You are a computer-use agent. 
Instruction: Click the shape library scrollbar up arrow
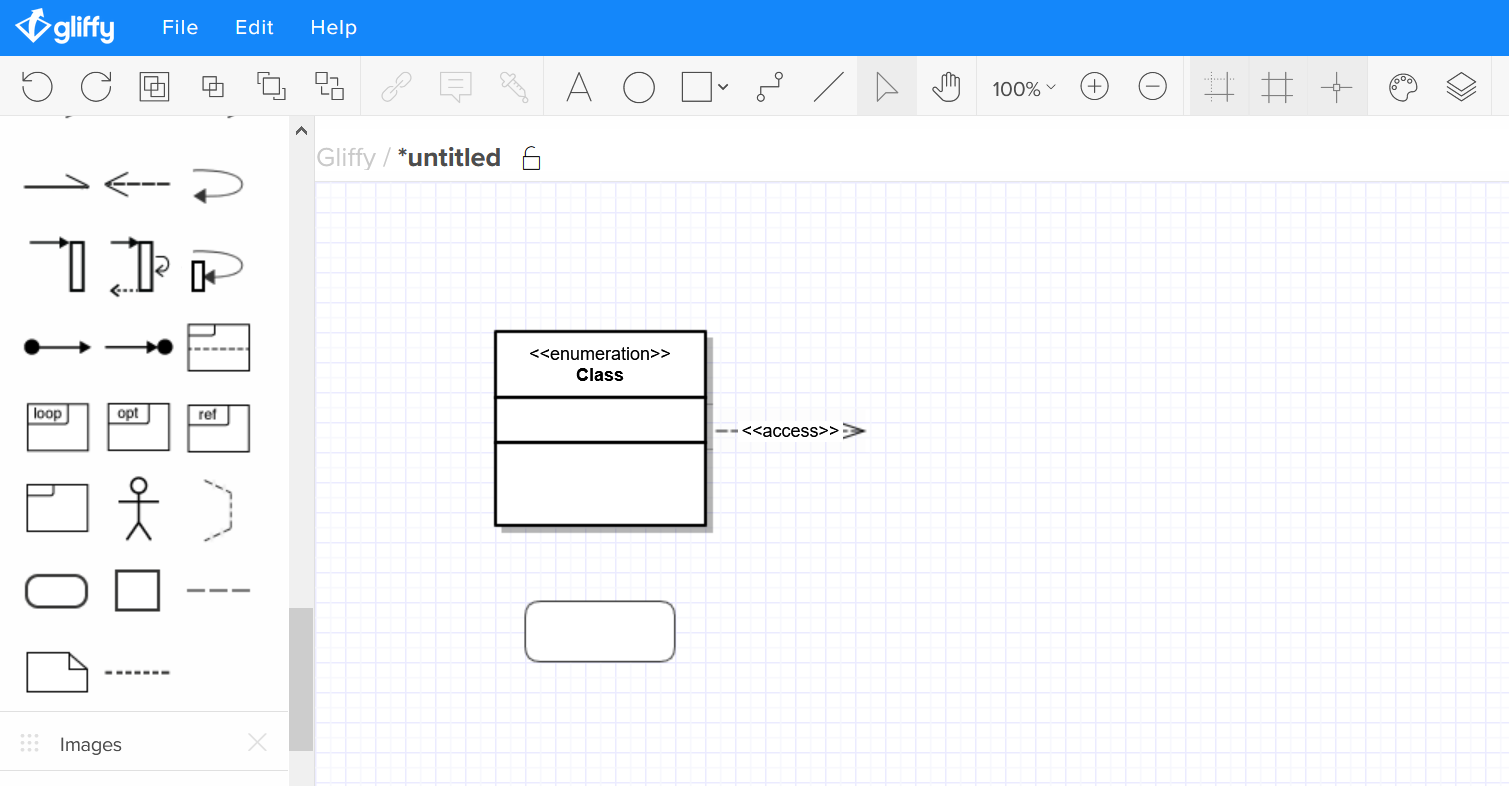(x=301, y=129)
